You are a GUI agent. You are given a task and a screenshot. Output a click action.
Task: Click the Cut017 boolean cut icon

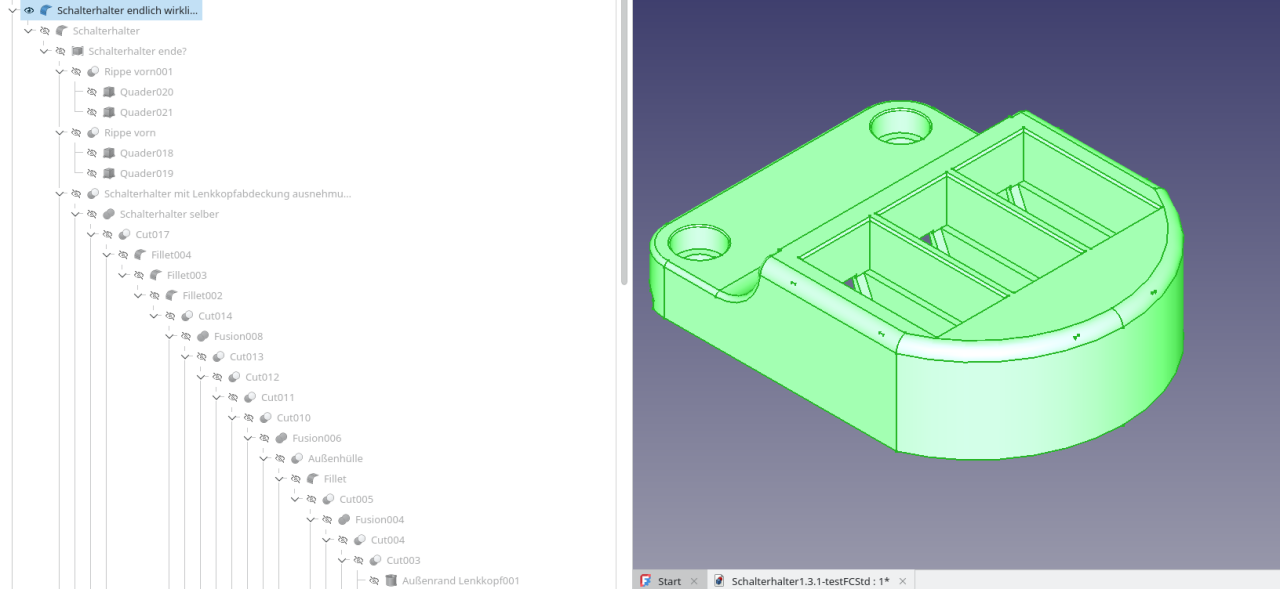point(124,235)
